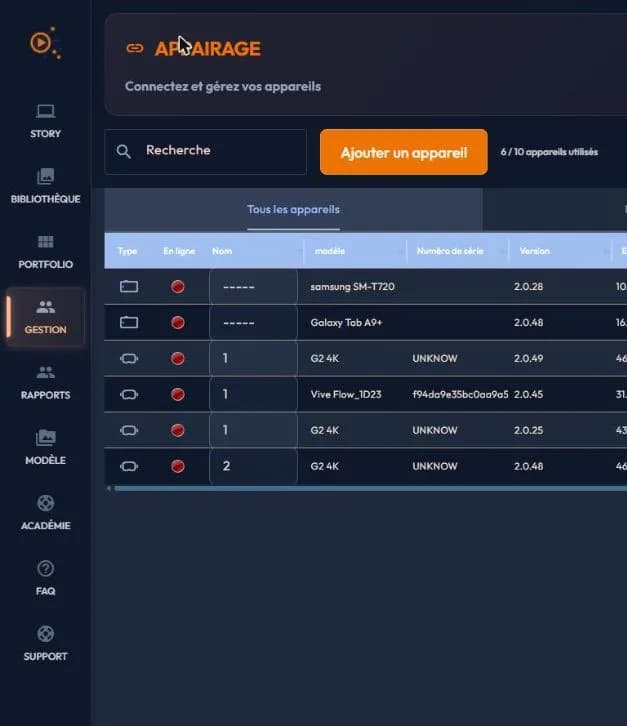This screenshot has width=627, height=726.
Task: Open the Modèle section
Action: click(x=45, y=448)
